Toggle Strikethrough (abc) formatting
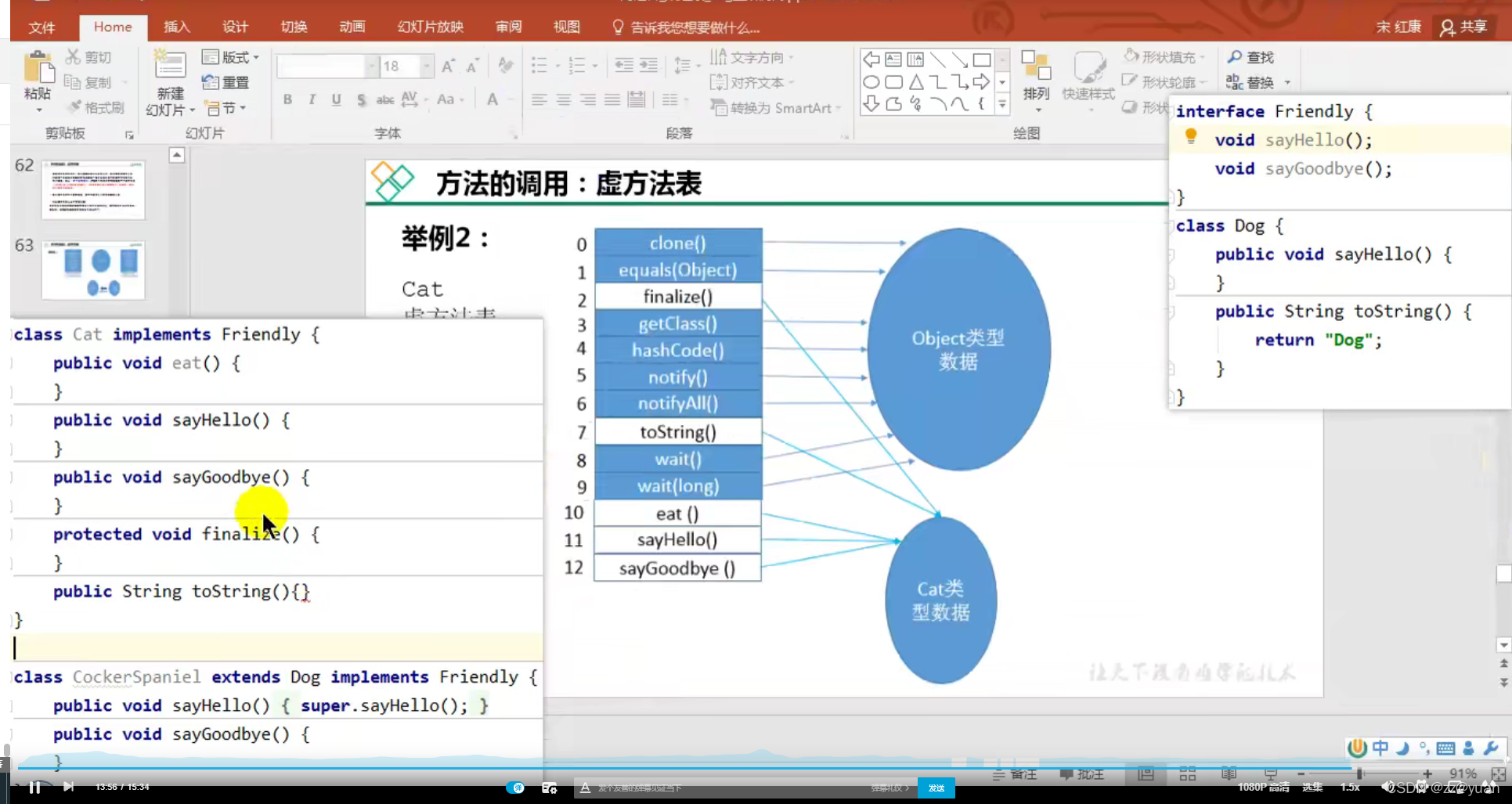The width and height of the screenshot is (1512, 804). [x=385, y=99]
